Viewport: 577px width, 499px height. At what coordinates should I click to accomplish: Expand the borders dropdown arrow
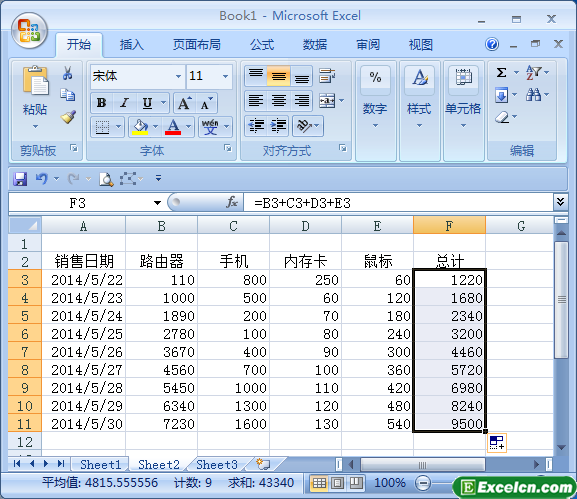(118, 127)
